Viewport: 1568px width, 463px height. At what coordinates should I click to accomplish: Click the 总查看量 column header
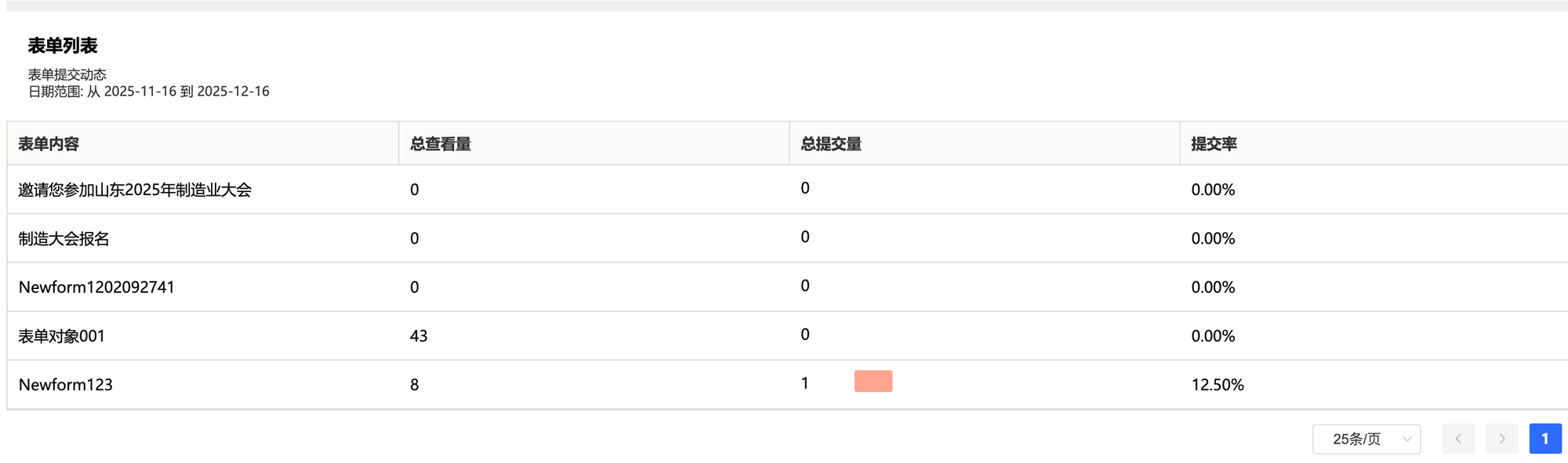point(441,144)
